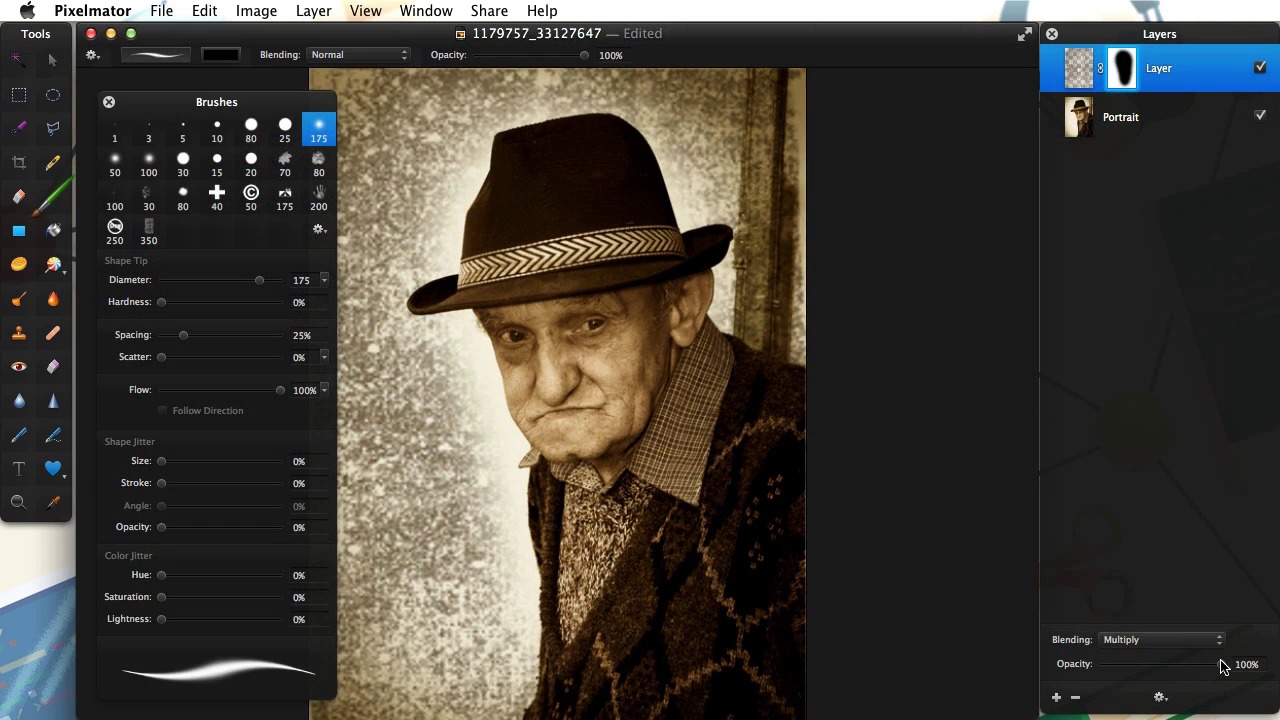The image size is (1280, 720).
Task: Open the Share menu
Action: click(489, 11)
